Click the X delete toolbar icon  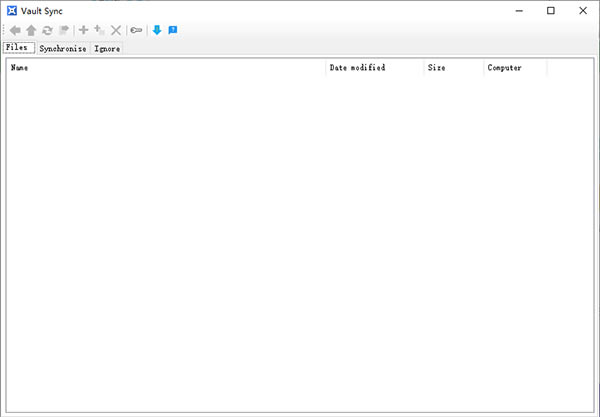(x=116, y=30)
